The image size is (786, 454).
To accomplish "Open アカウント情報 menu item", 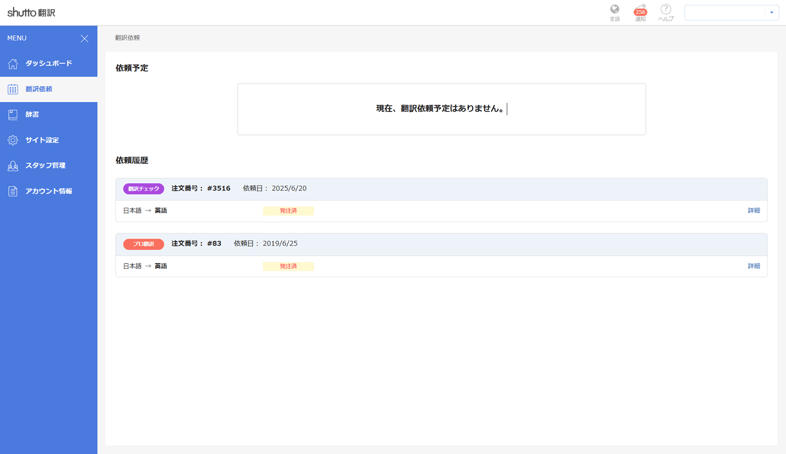I will [x=49, y=191].
